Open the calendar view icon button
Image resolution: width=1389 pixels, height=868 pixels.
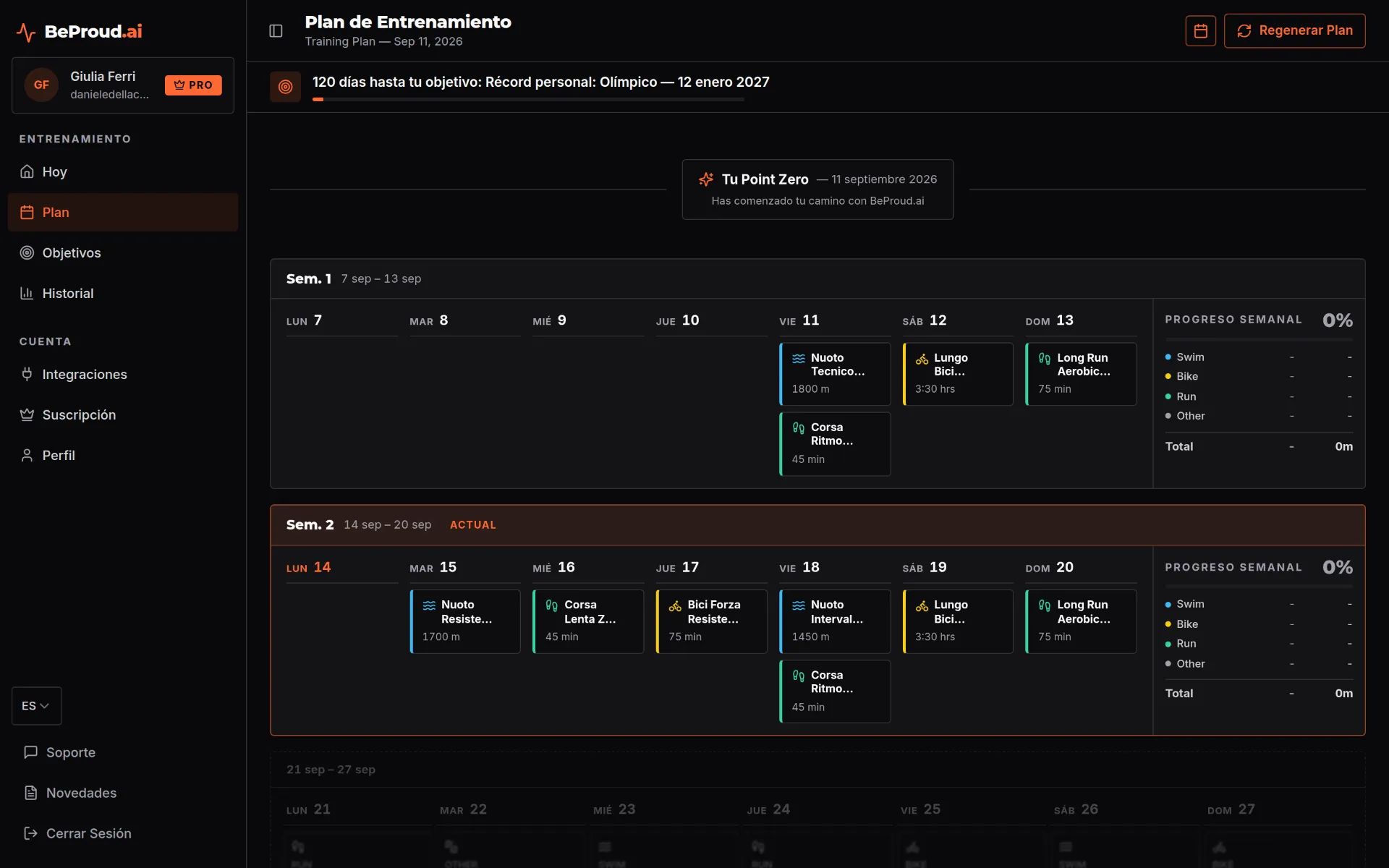(x=1200, y=30)
